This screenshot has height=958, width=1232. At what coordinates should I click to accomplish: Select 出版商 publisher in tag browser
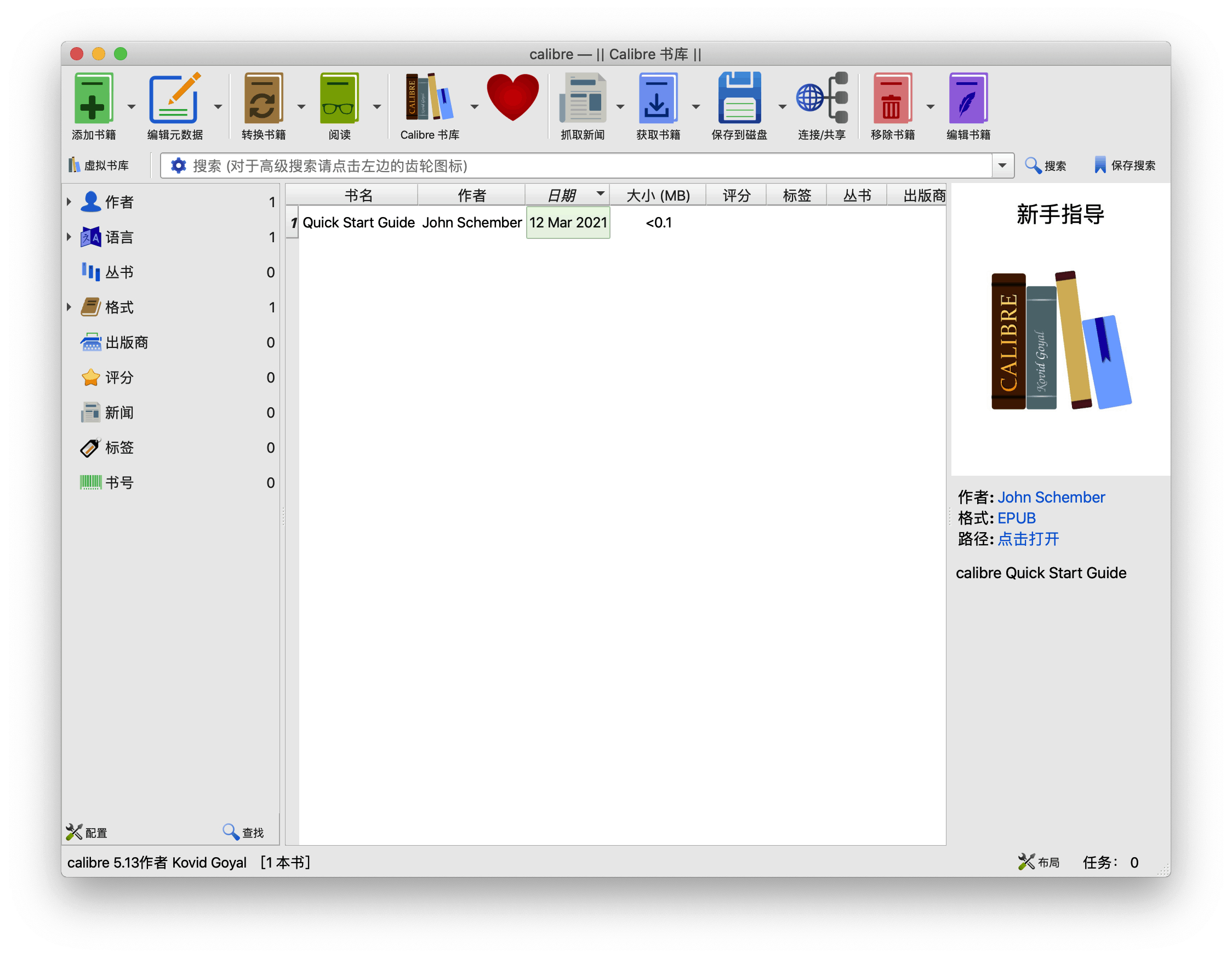pos(170,342)
